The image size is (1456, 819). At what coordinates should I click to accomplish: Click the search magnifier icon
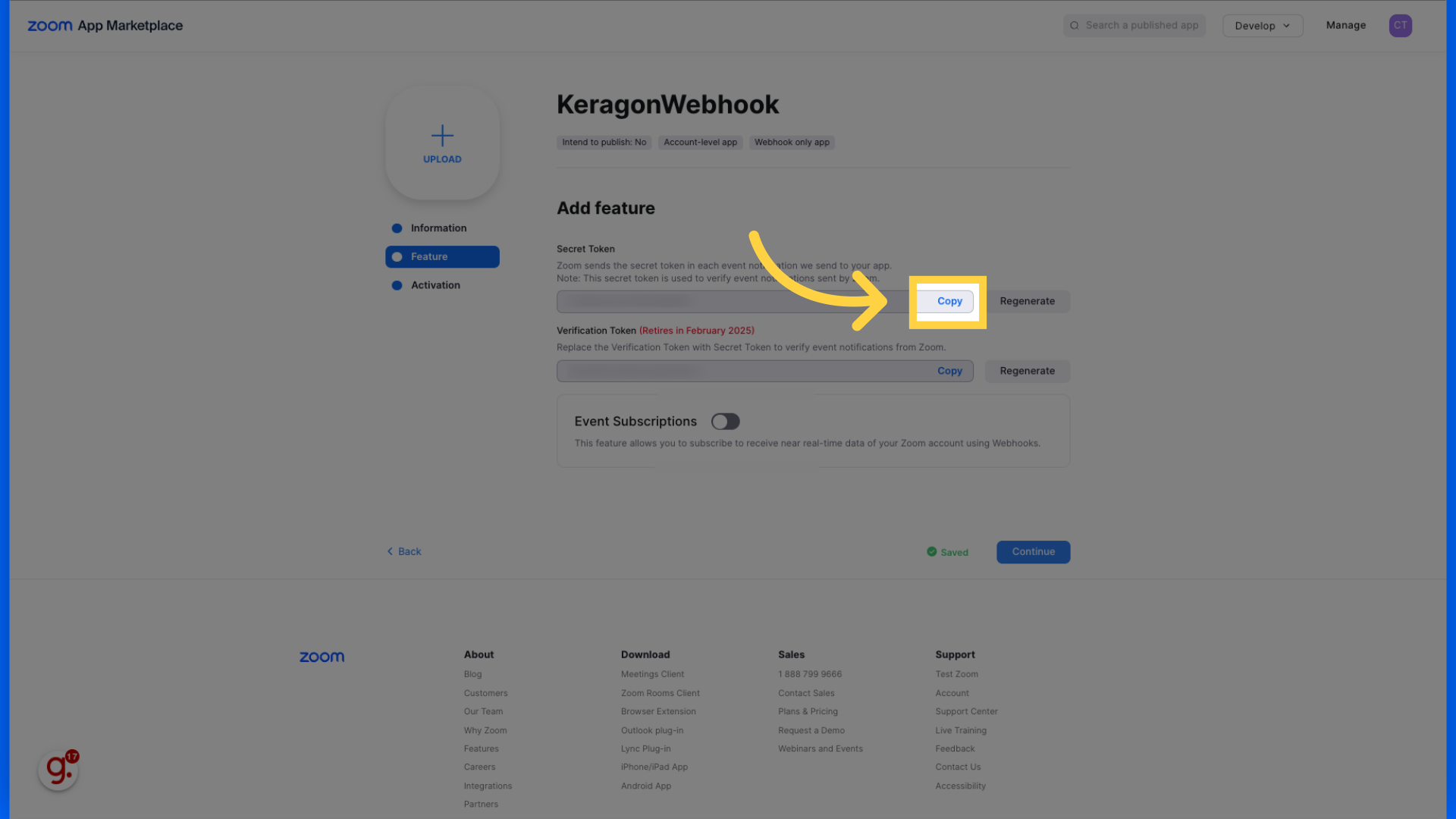(1075, 26)
